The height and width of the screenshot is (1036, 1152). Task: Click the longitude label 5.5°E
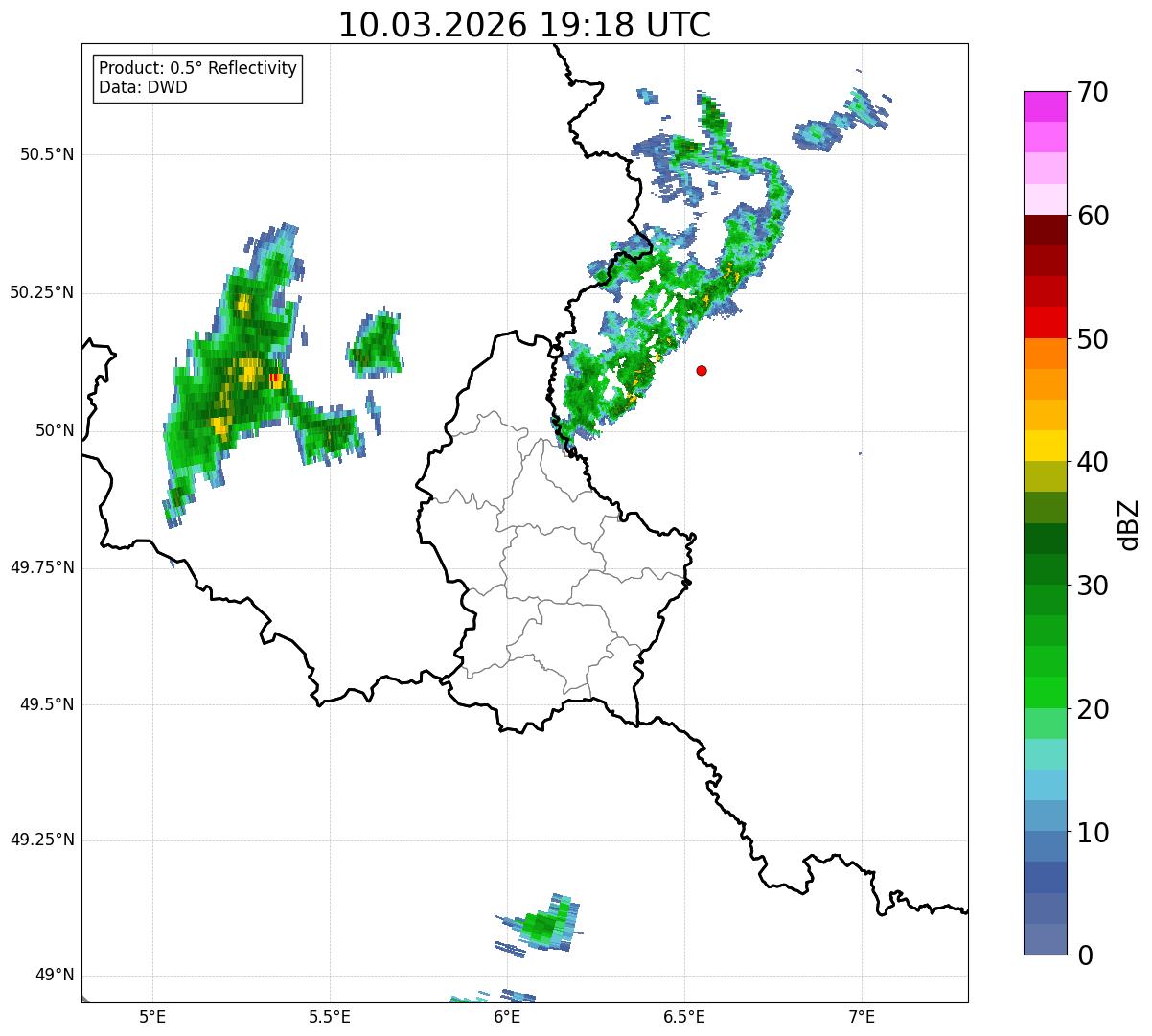[x=330, y=1017]
